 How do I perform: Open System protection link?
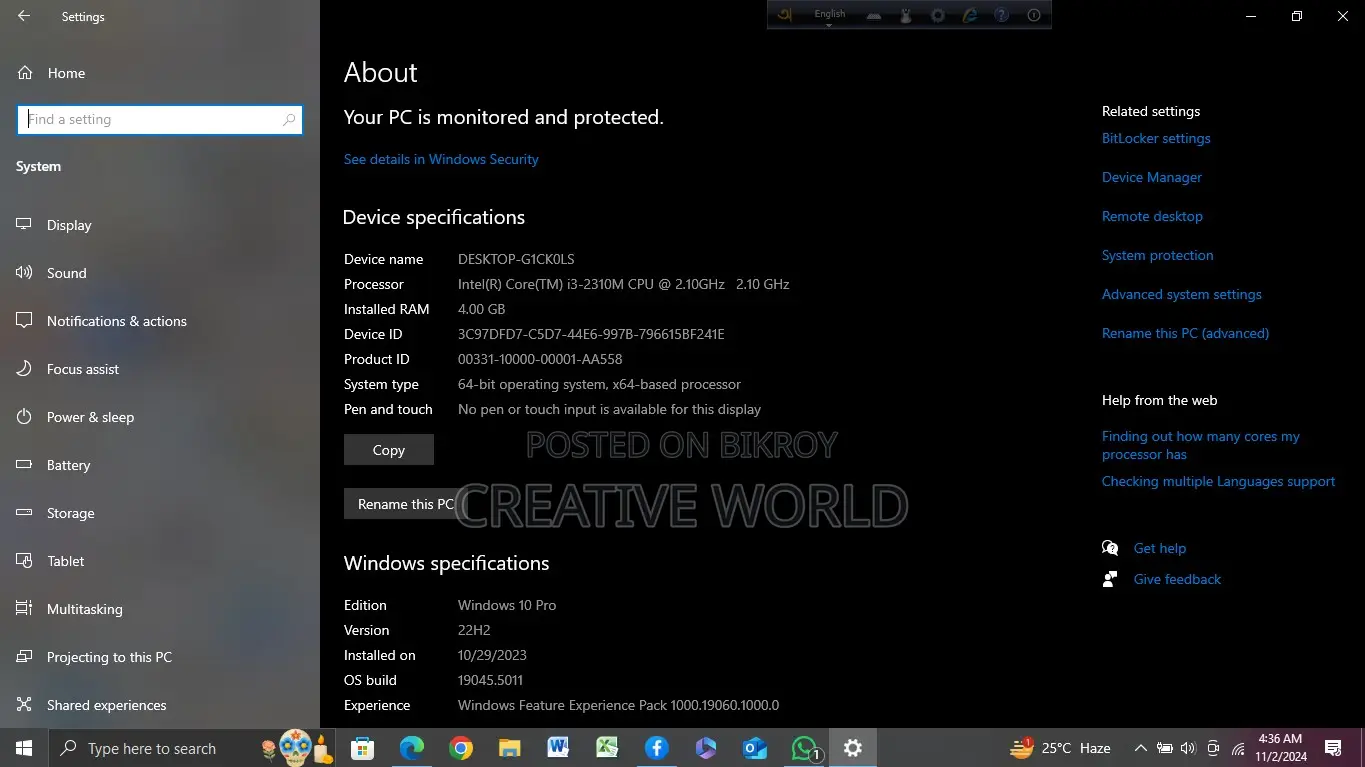tap(1158, 255)
